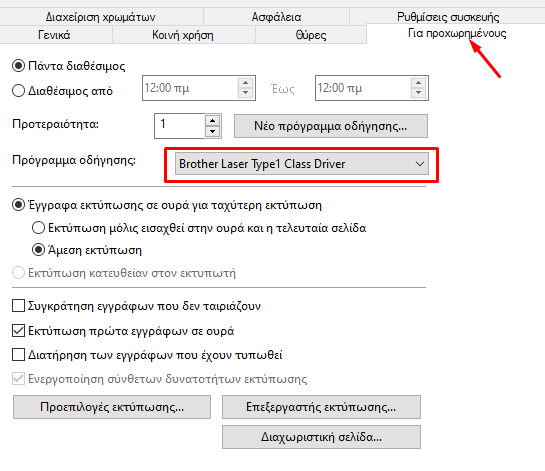Click the up arrow of the first time field
The width and height of the screenshot is (545, 471).
pyautogui.click(x=245, y=83)
